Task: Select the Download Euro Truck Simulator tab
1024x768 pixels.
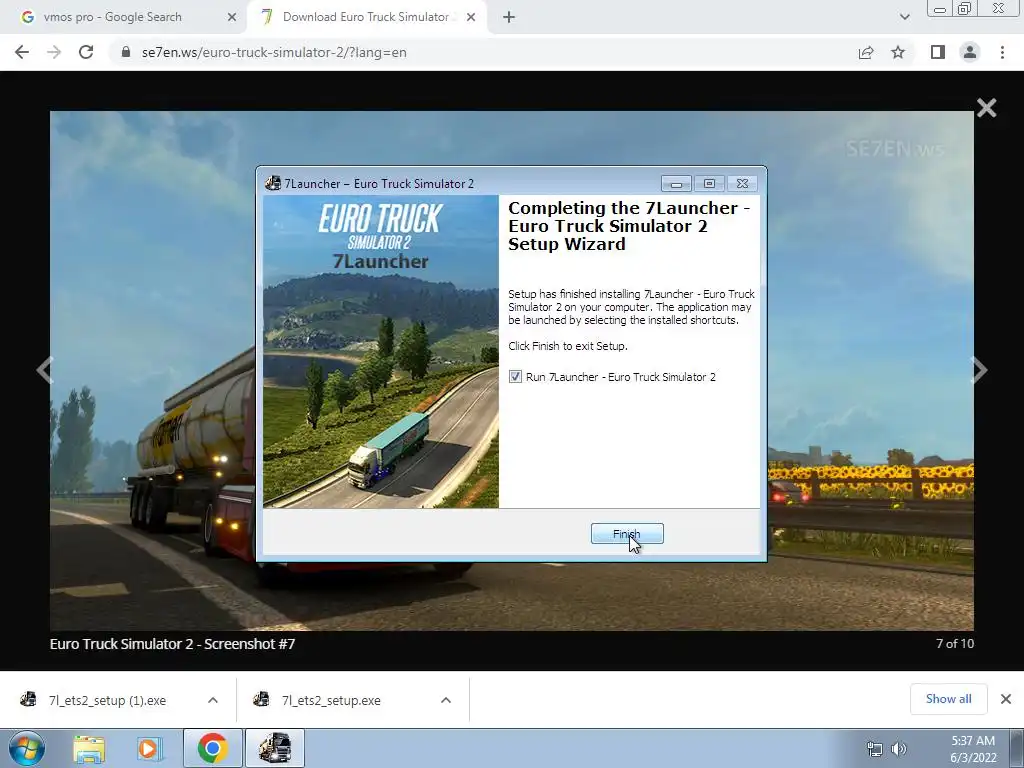Action: pos(366,17)
